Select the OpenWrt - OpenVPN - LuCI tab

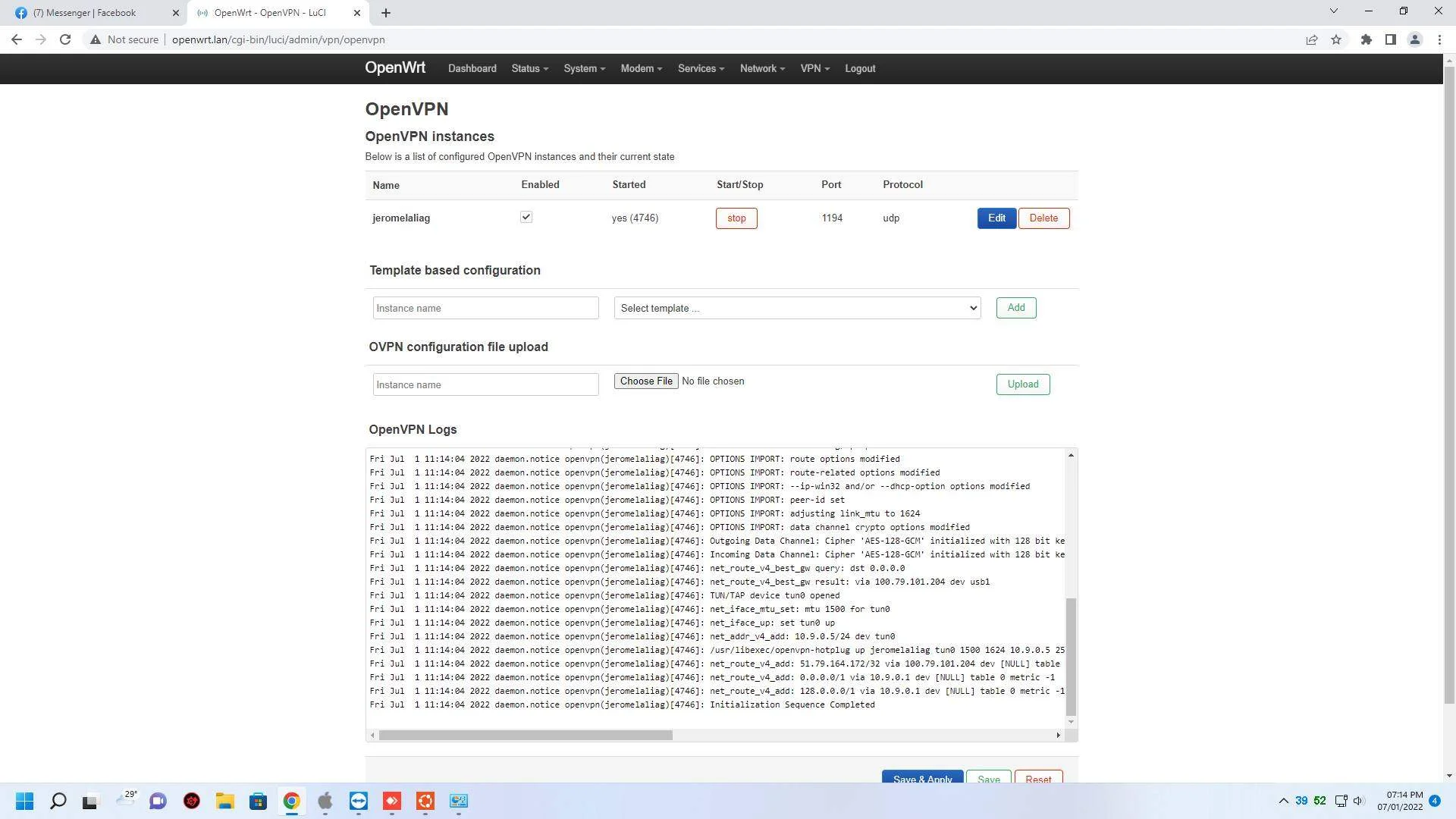(x=278, y=13)
